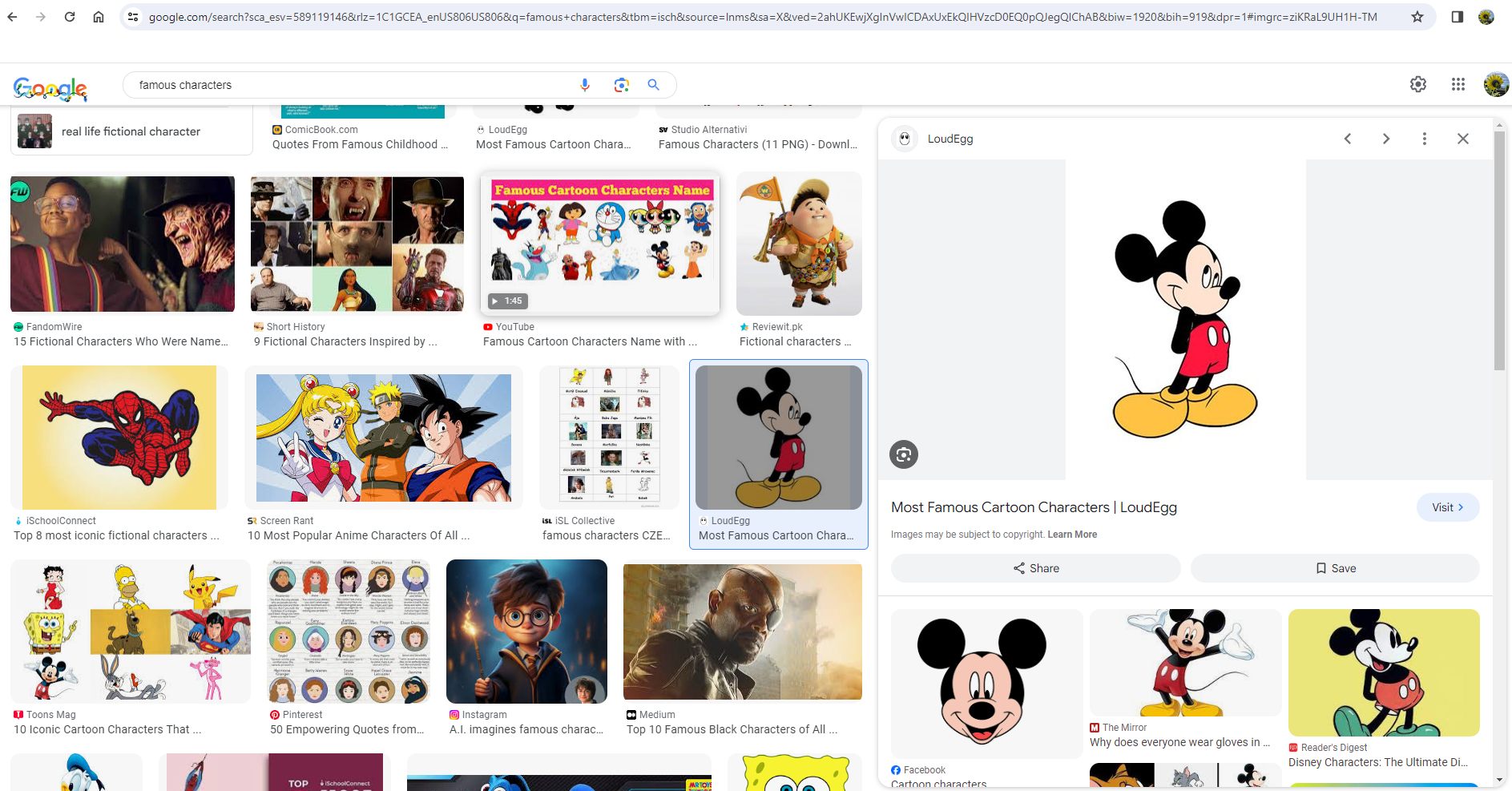Open 'Top 8 most iconic fictional characters' link
Image resolution: width=1512 pixels, height=791 pixels.
click(x=116, y=535)
